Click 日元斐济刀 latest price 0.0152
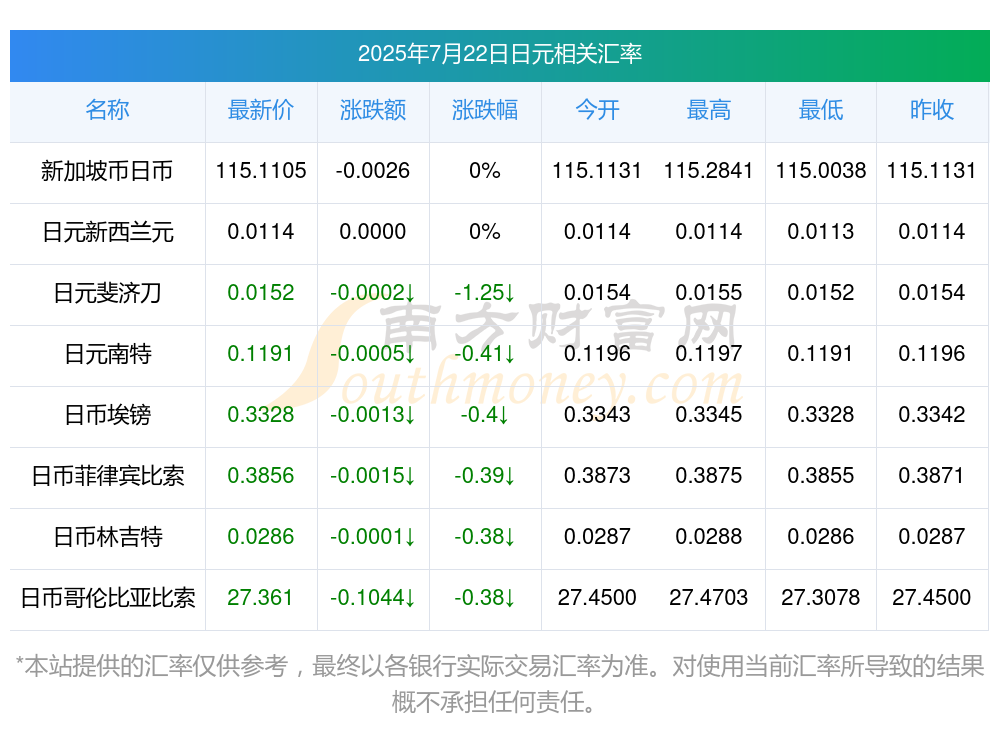 pyautogui.click(x=261, y=293)
